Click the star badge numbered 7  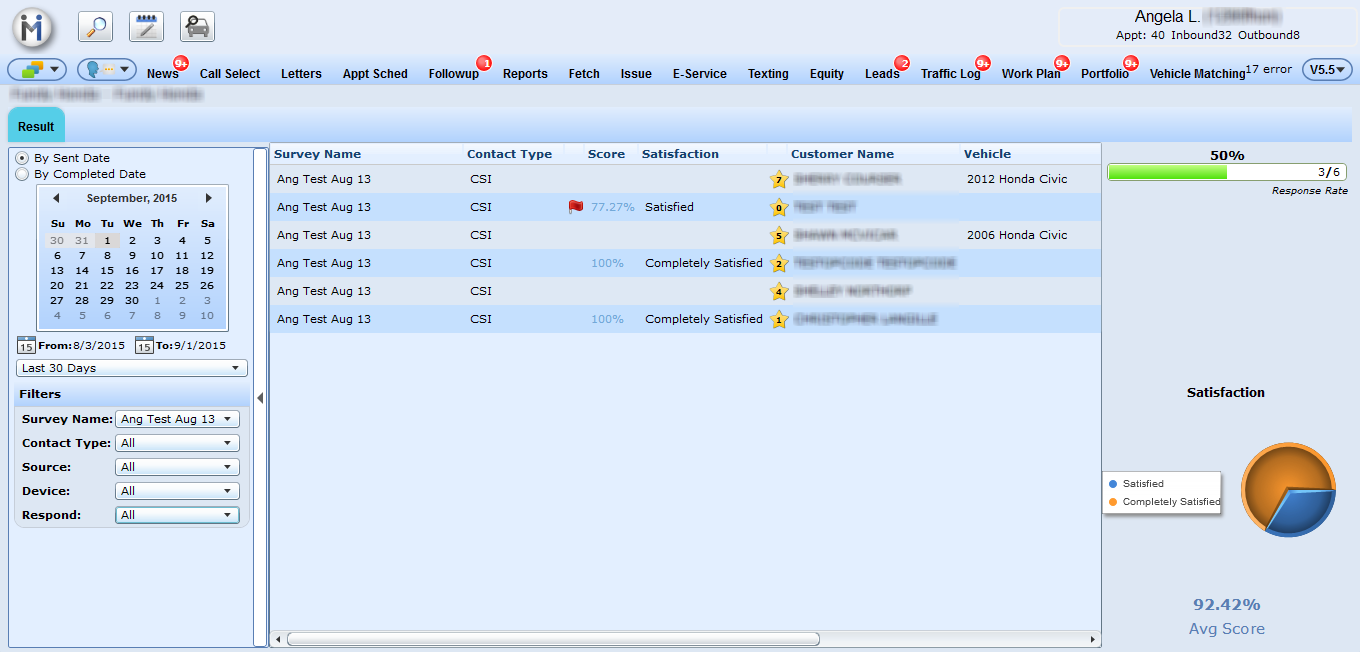[779, 180]
